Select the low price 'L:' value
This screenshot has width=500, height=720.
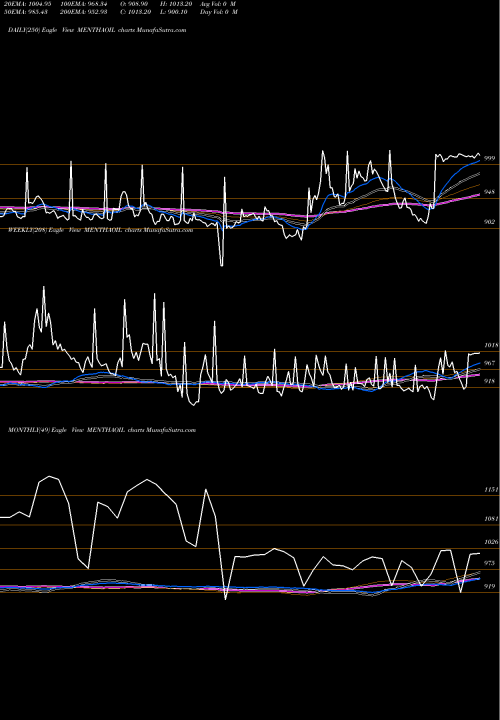click(174, 12)
